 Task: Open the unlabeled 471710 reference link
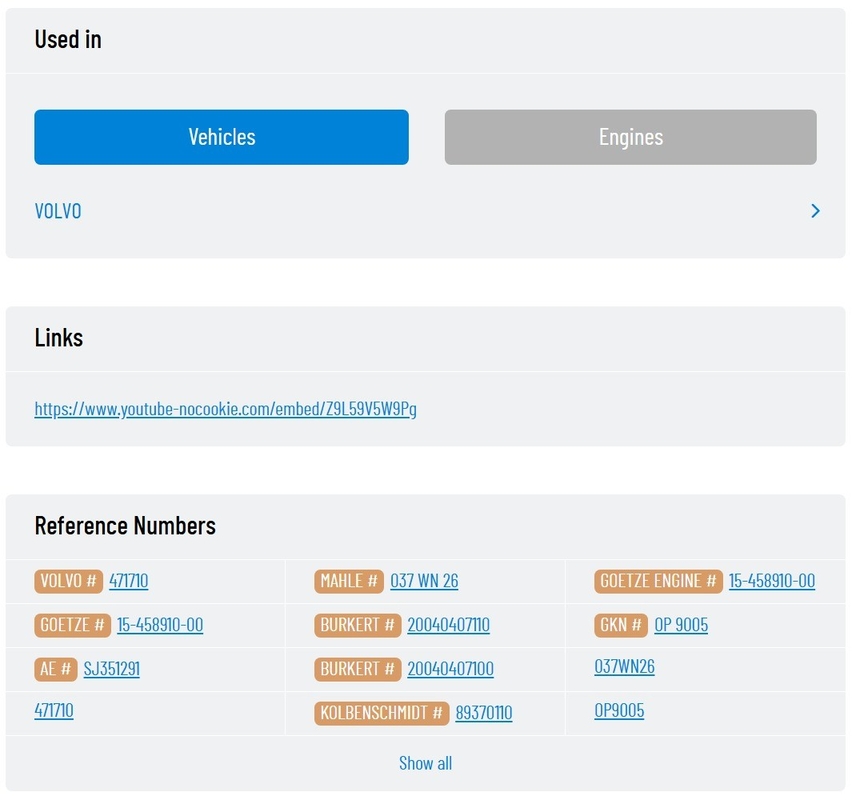click(54, 710)
